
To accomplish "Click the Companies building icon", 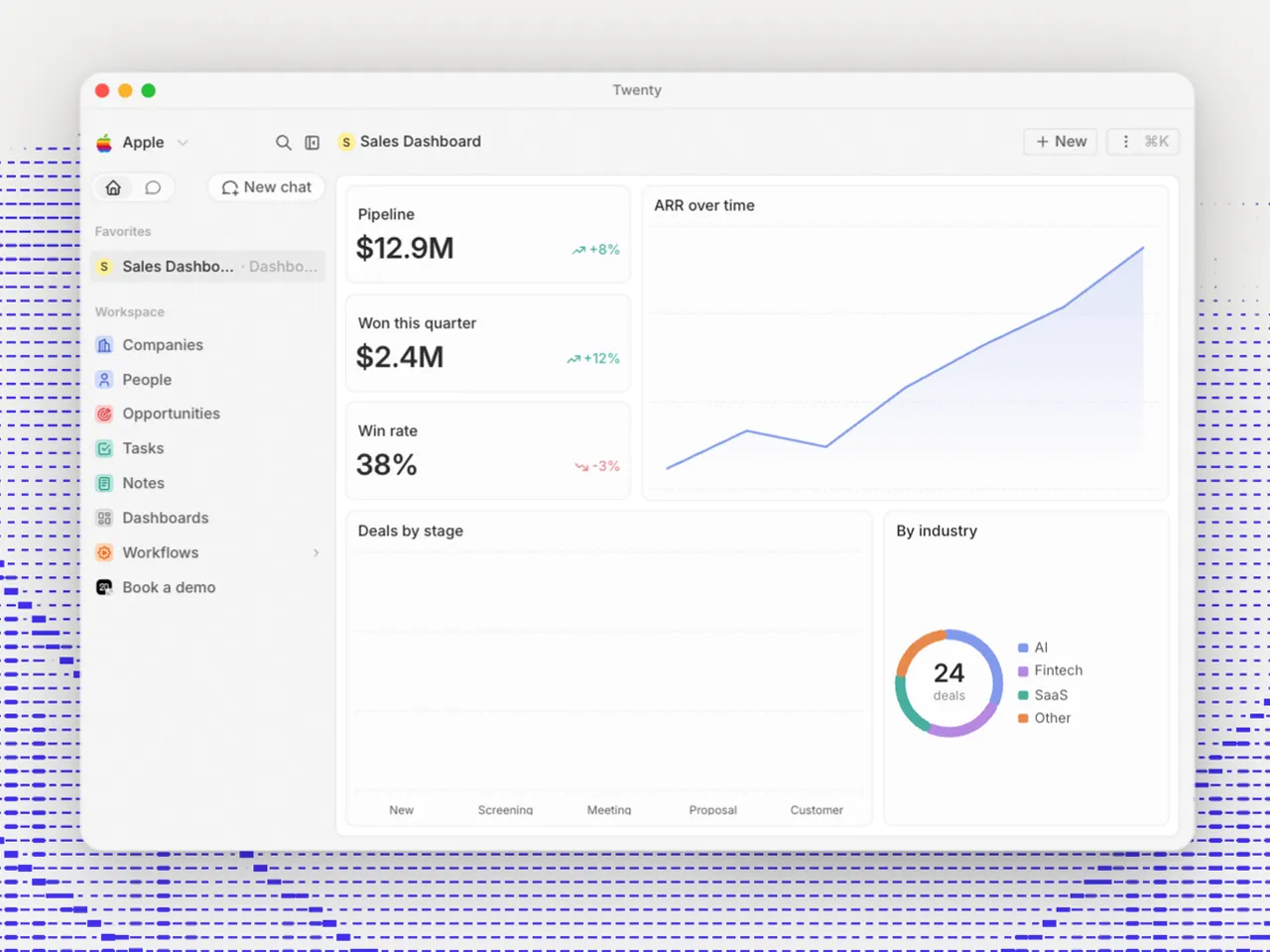I will click(104, 345).
